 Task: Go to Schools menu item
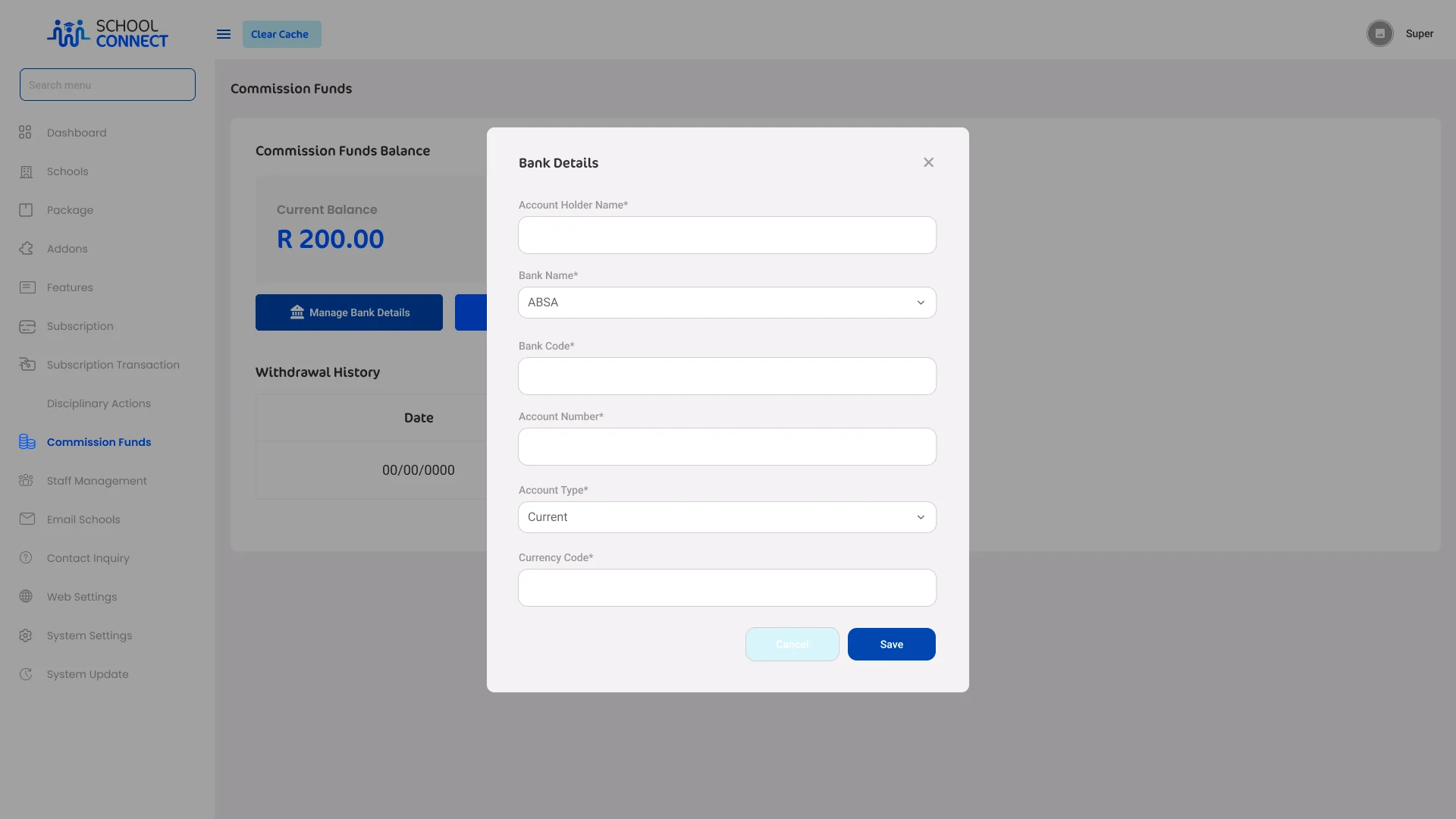tap(67, 171)
